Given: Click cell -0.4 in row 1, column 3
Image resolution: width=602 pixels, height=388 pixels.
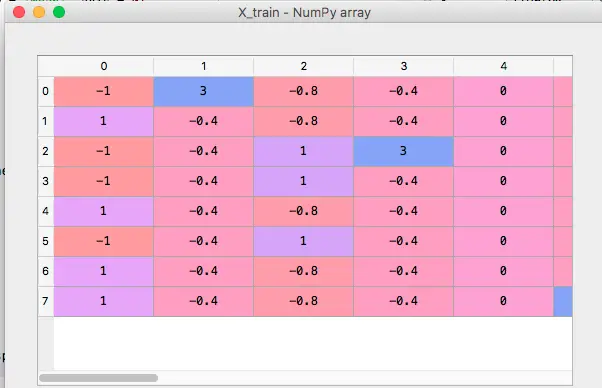Looking at the screenshot, I should 404,121.
